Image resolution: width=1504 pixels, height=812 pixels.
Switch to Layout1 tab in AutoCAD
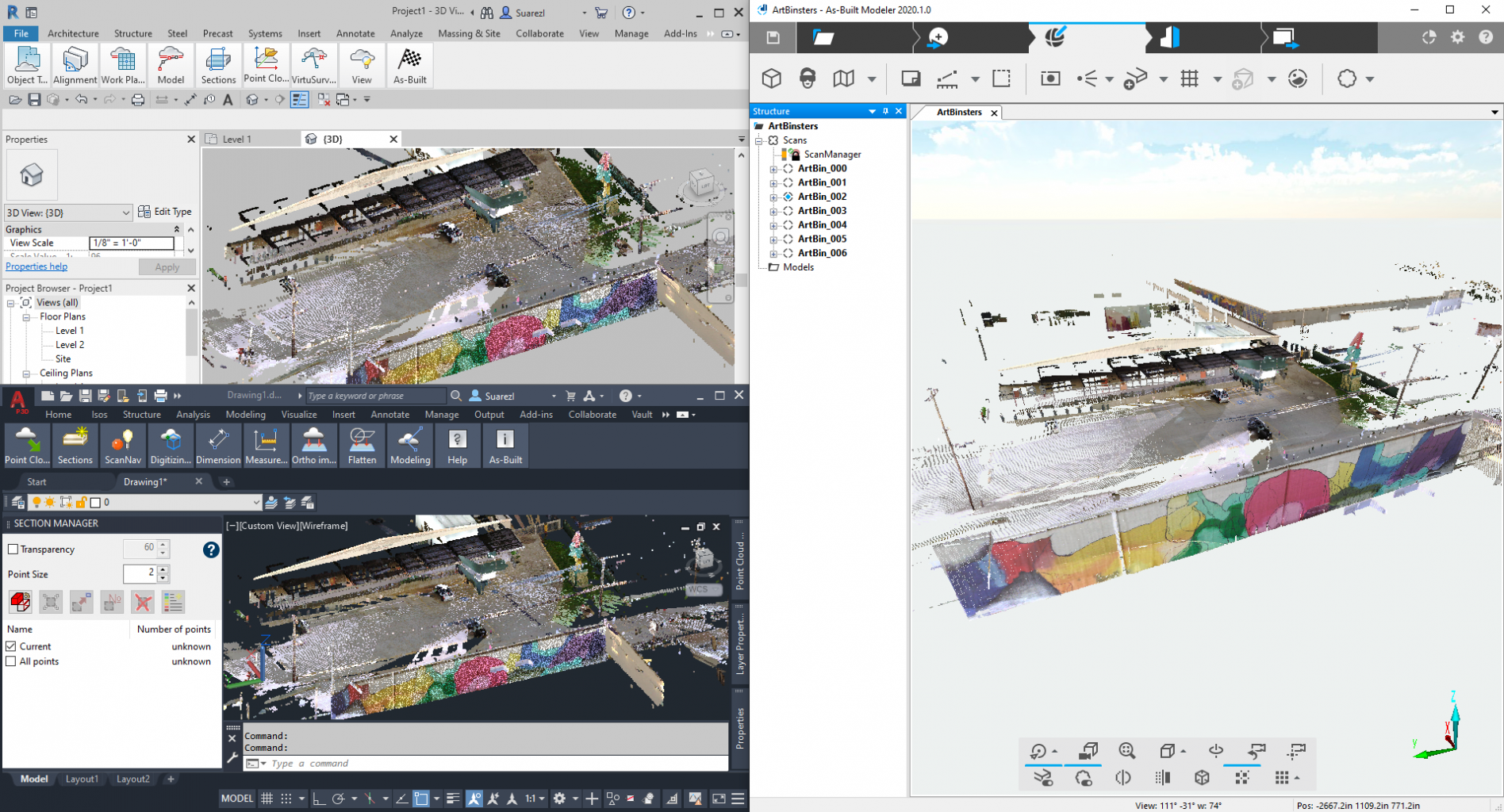pyautogui.click(x=82, y=779)
